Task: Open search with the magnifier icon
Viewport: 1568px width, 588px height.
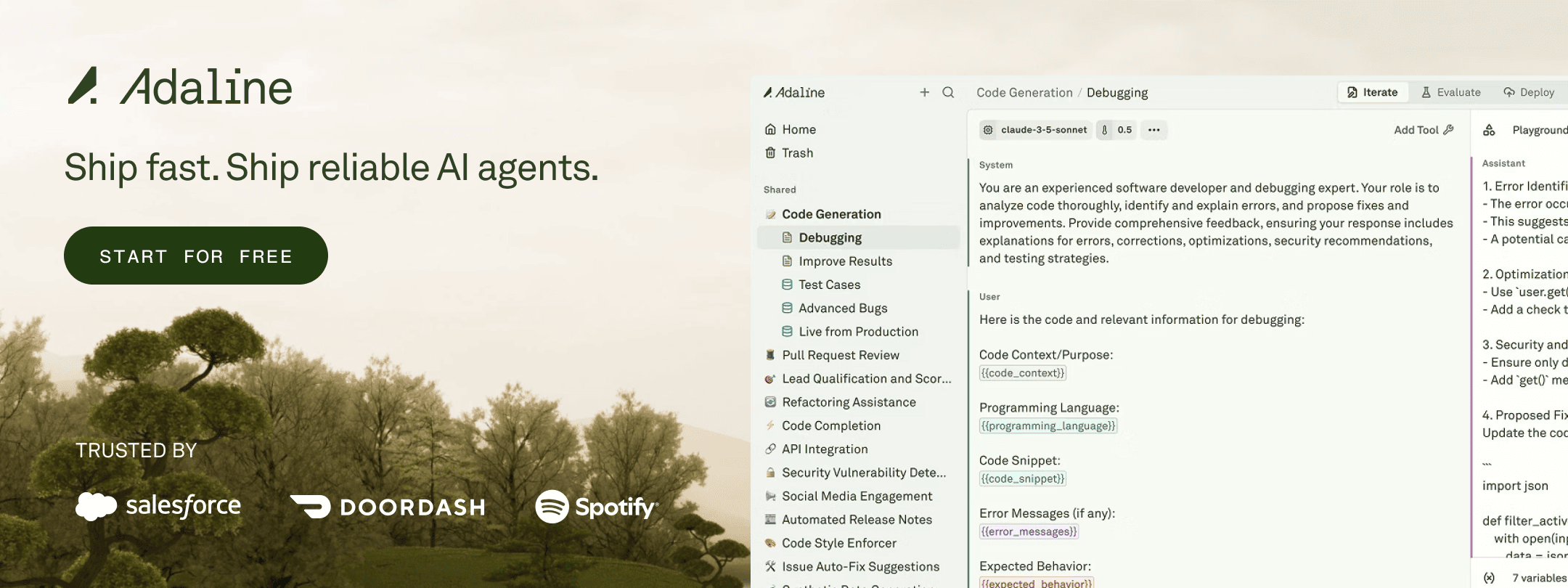Action: pos(948,92)
